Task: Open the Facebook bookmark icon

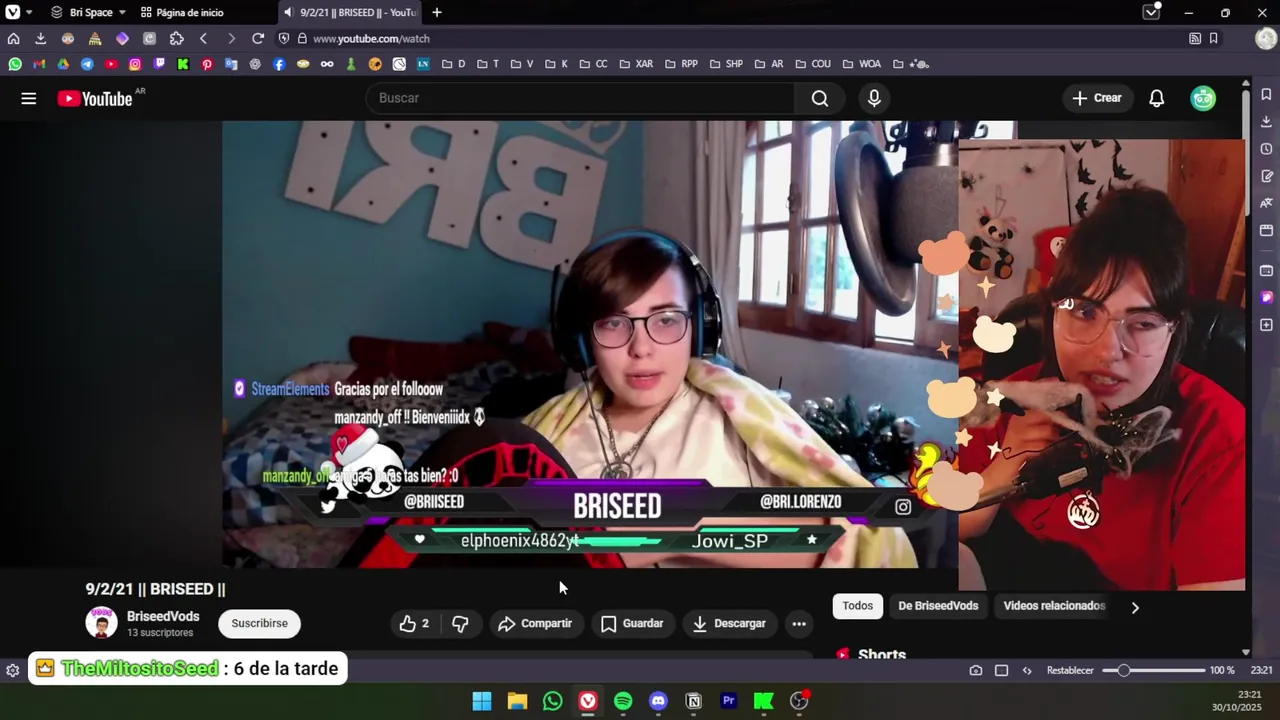Action: [279, 64]
